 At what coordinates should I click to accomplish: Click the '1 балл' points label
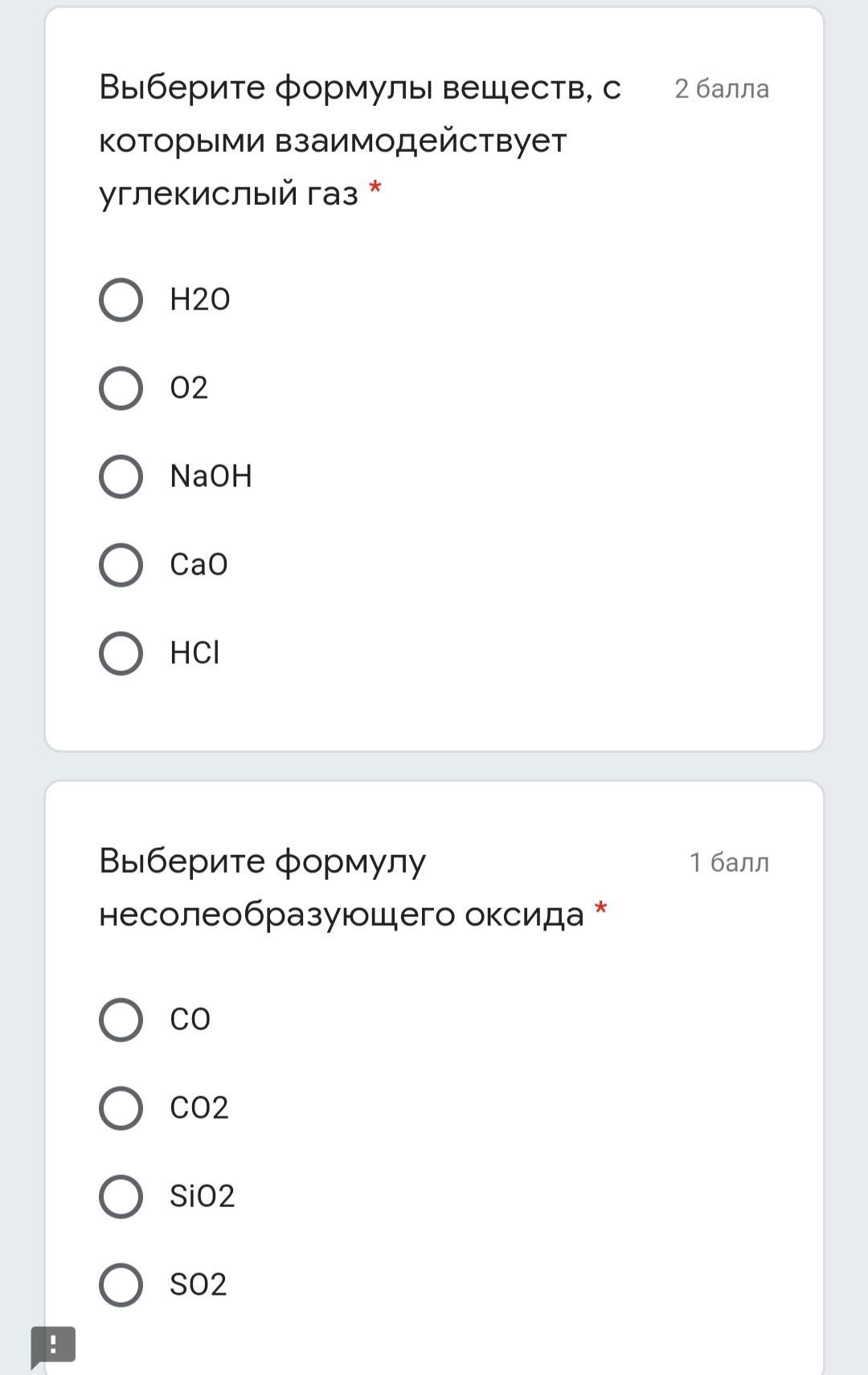coord(729,862)
